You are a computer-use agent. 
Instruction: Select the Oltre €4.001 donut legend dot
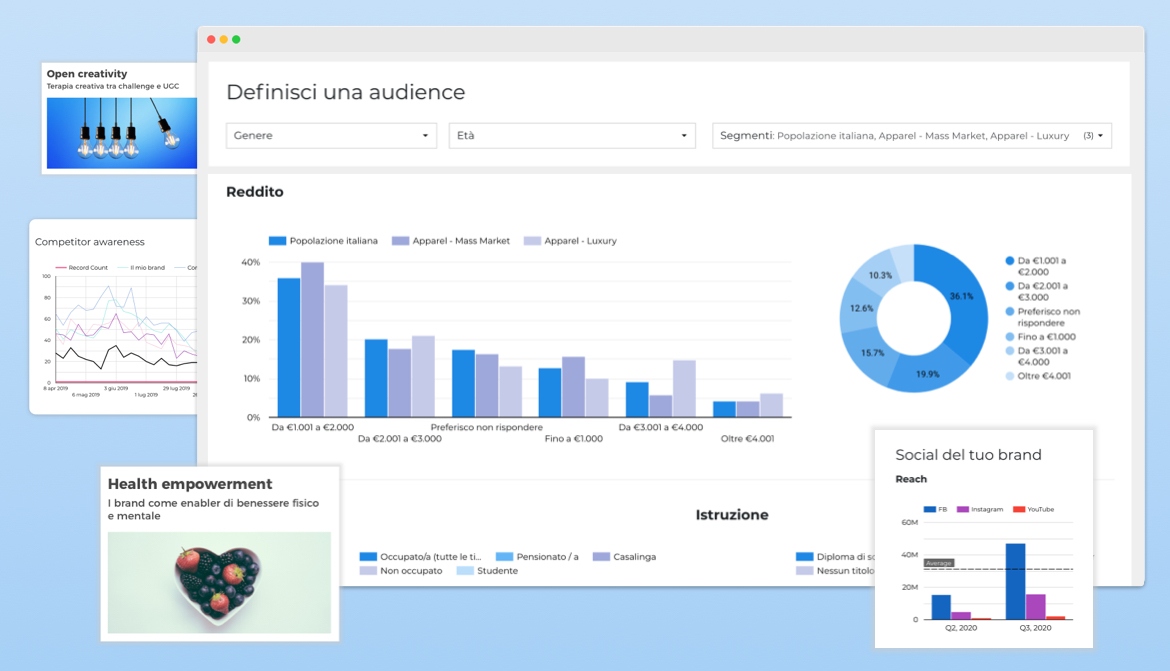click(x=1010, y=376)
